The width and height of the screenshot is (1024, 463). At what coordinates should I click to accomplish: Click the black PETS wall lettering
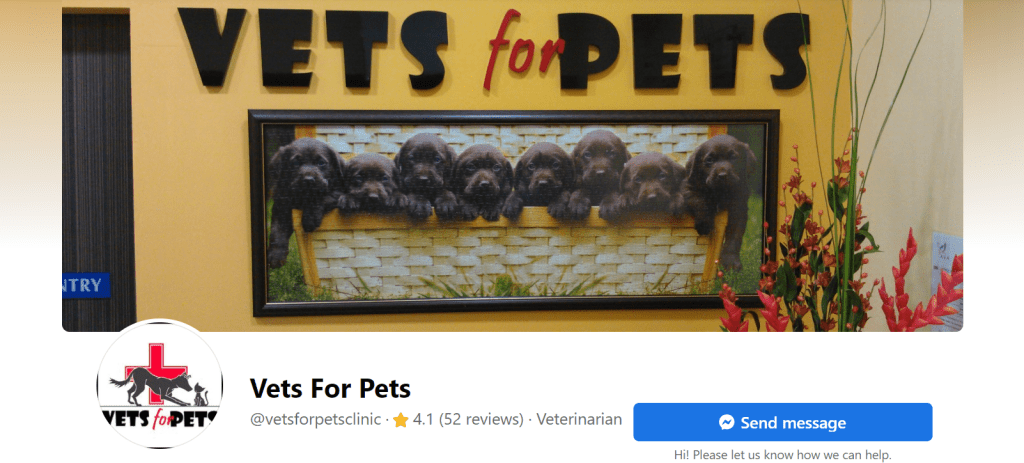pyautogui.click(x=684, y=51)
